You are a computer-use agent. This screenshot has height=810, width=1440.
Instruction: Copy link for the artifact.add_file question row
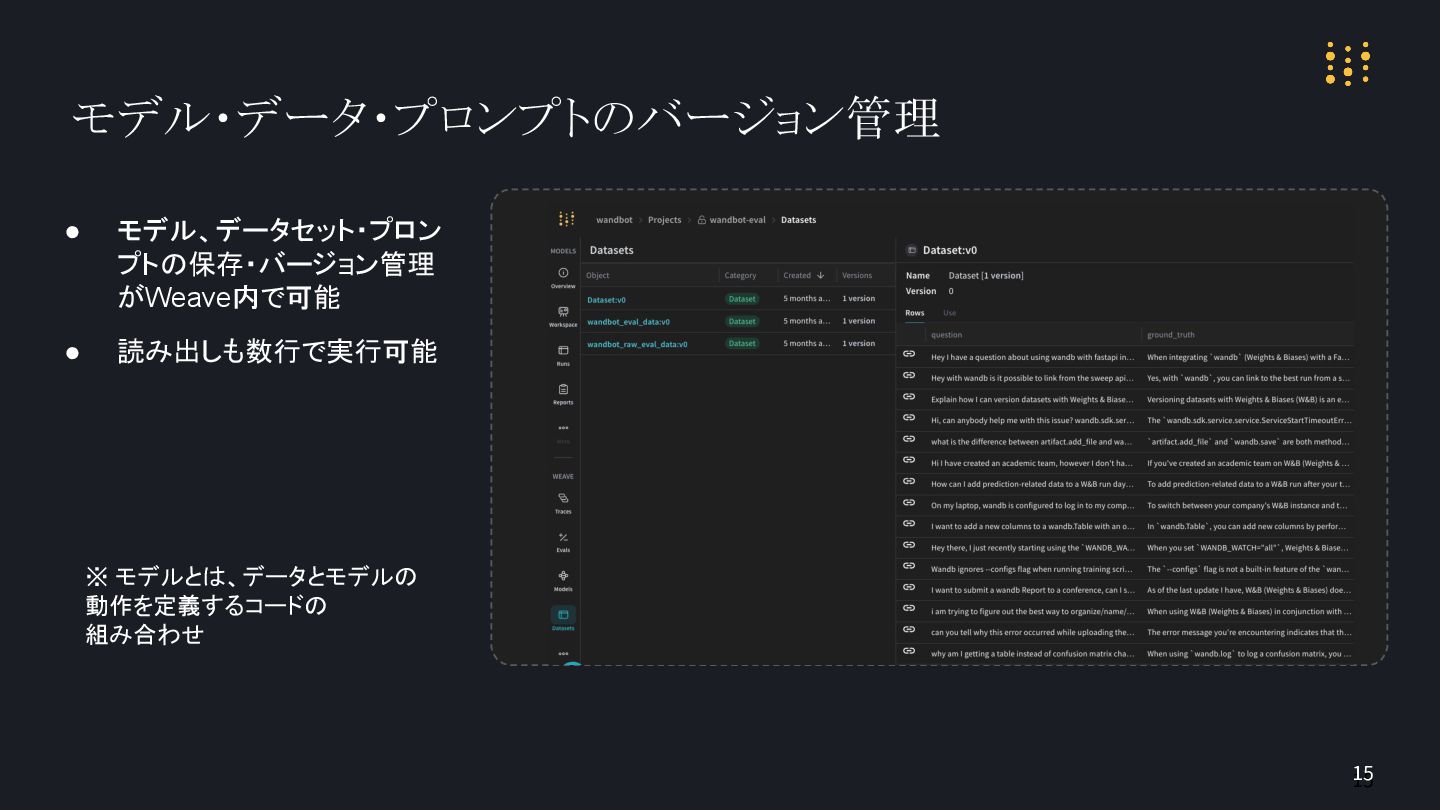pyautogui.click(x=909, y=438)
